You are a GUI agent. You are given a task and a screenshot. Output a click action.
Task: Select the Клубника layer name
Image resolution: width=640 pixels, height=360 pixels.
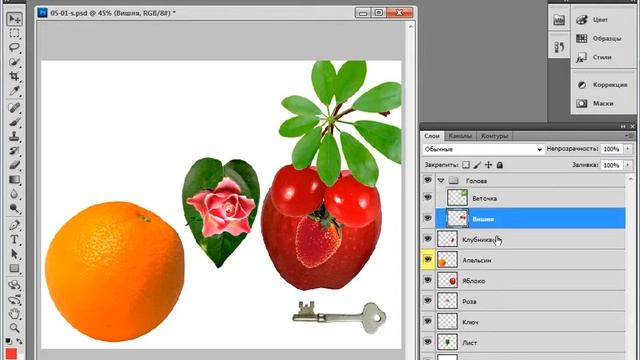[478, 240]
